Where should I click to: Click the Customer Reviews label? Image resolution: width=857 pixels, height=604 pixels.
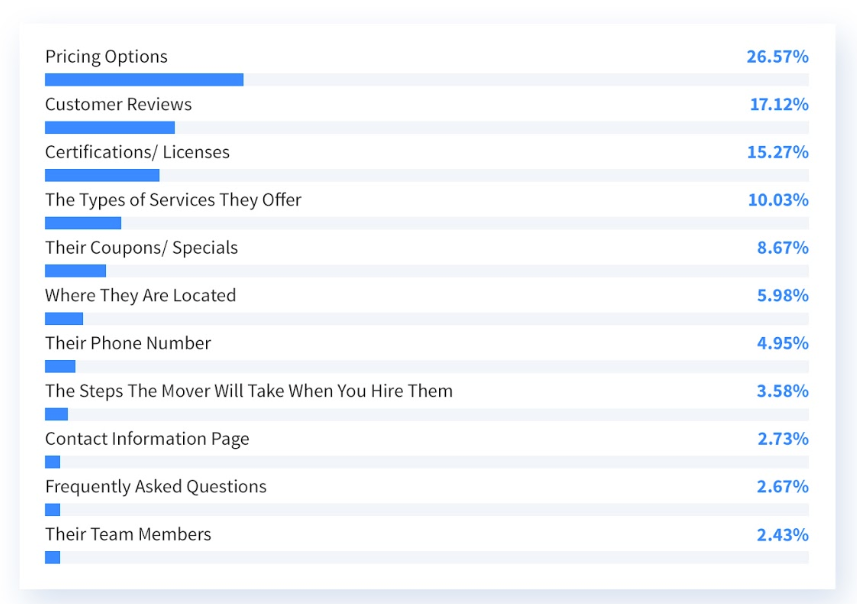pyautogui.click(x=118, y=104)
